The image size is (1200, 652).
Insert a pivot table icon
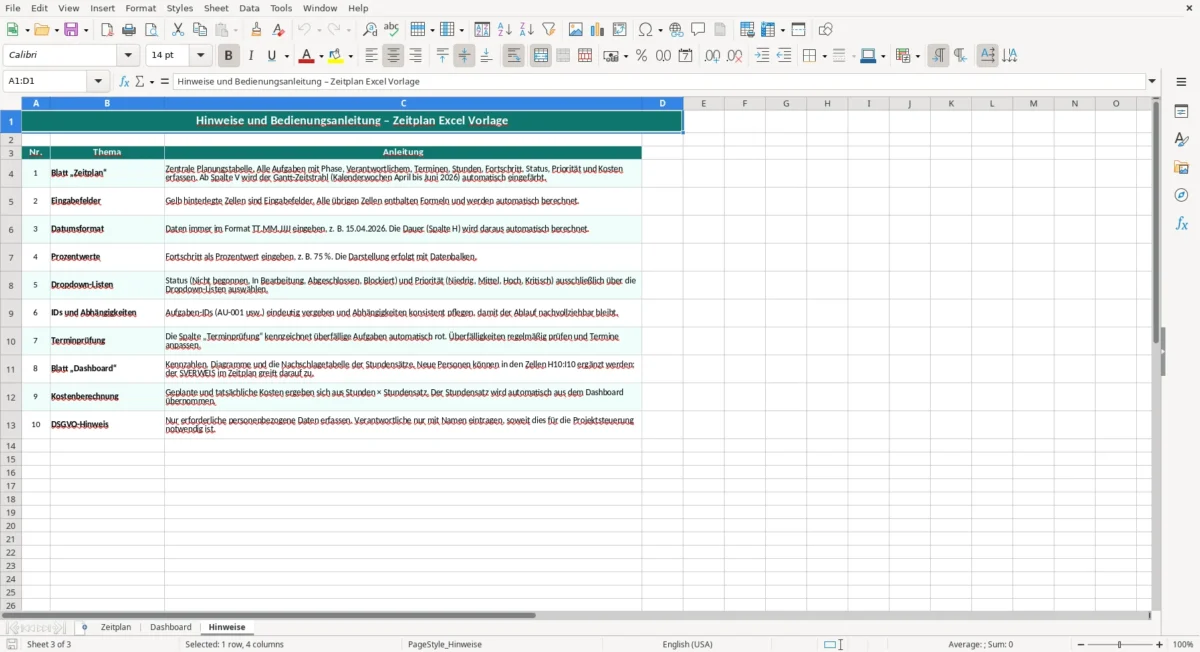[x=620, y=30]
